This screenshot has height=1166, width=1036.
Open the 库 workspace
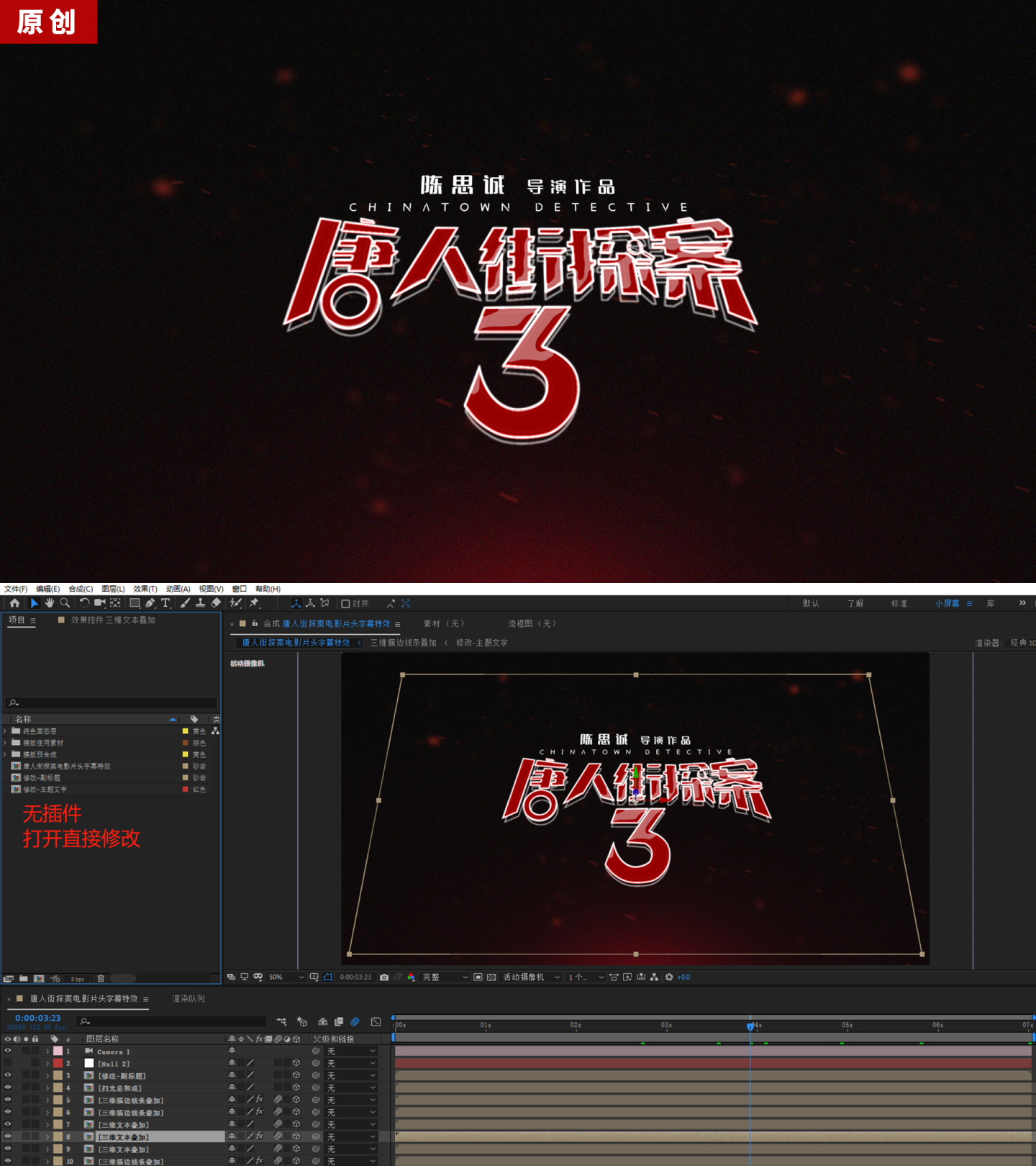tap(991, 603)
